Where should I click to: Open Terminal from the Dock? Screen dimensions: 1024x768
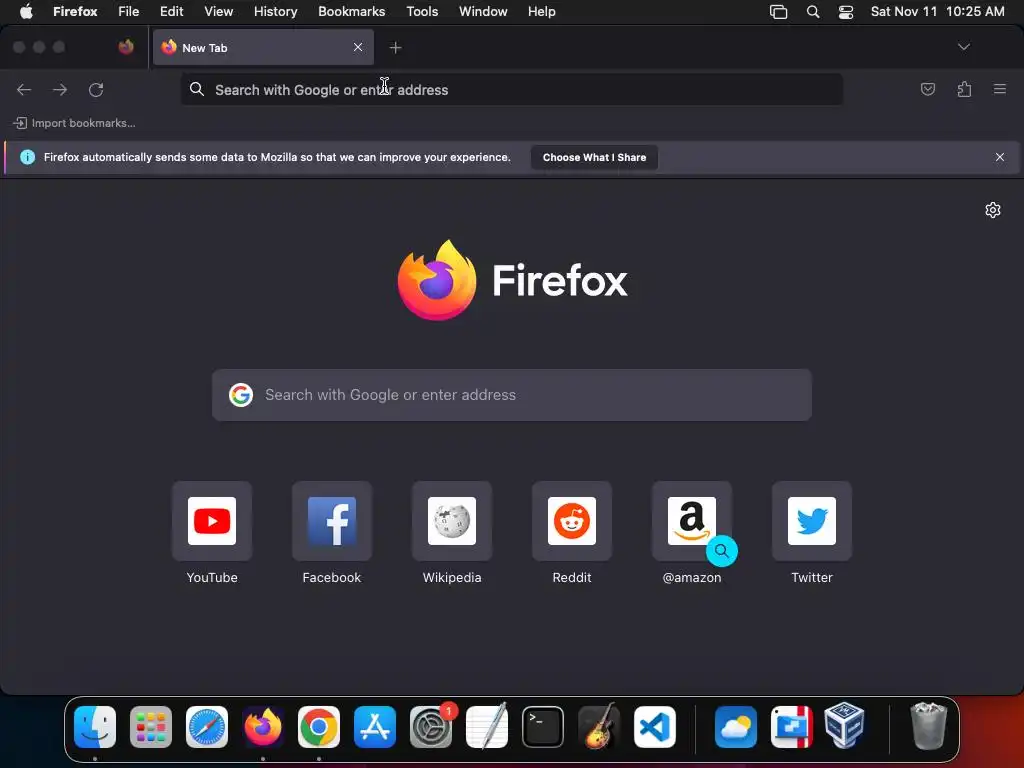click(543, 726)
